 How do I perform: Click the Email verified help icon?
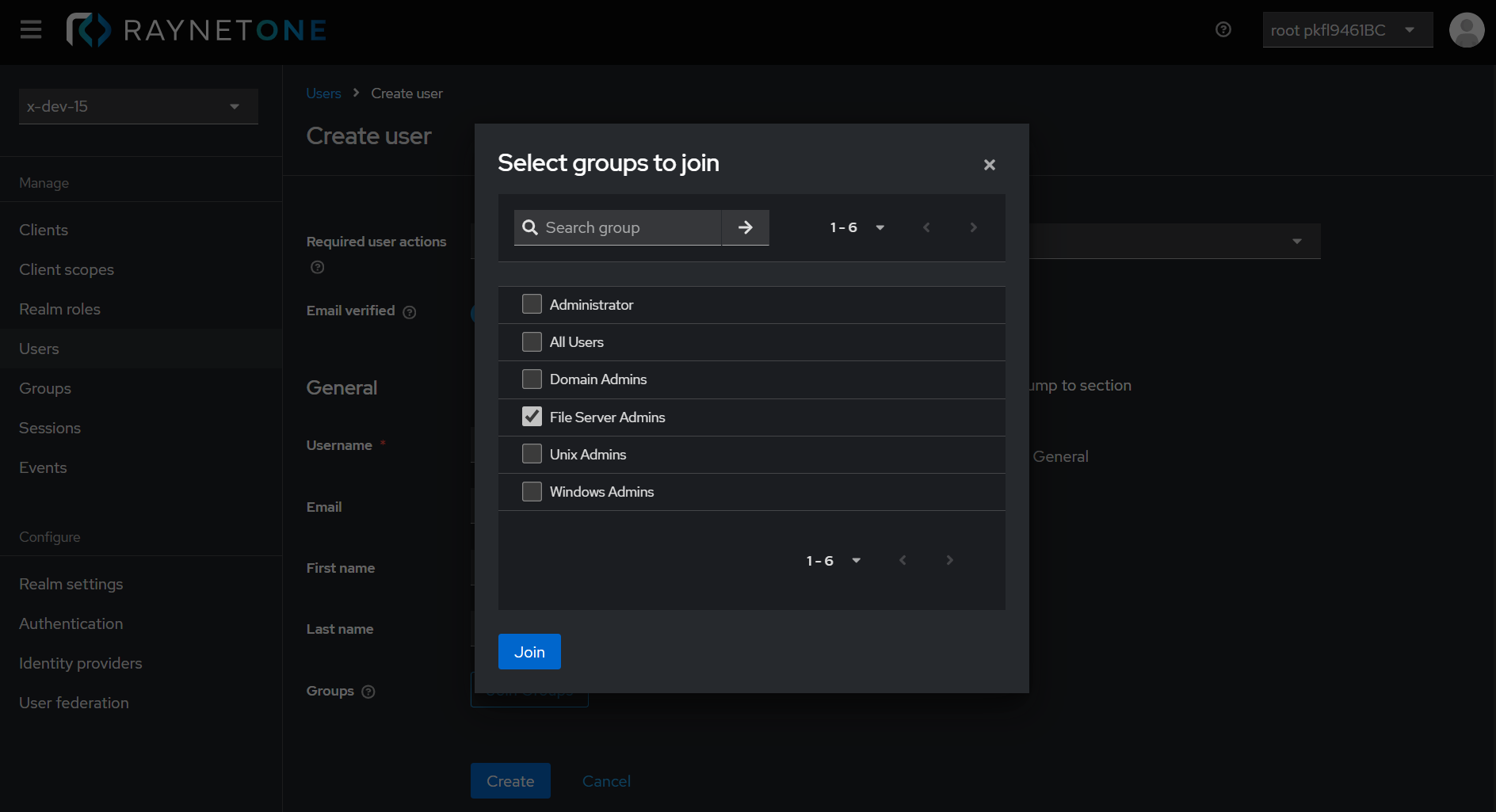coord(409,312)
